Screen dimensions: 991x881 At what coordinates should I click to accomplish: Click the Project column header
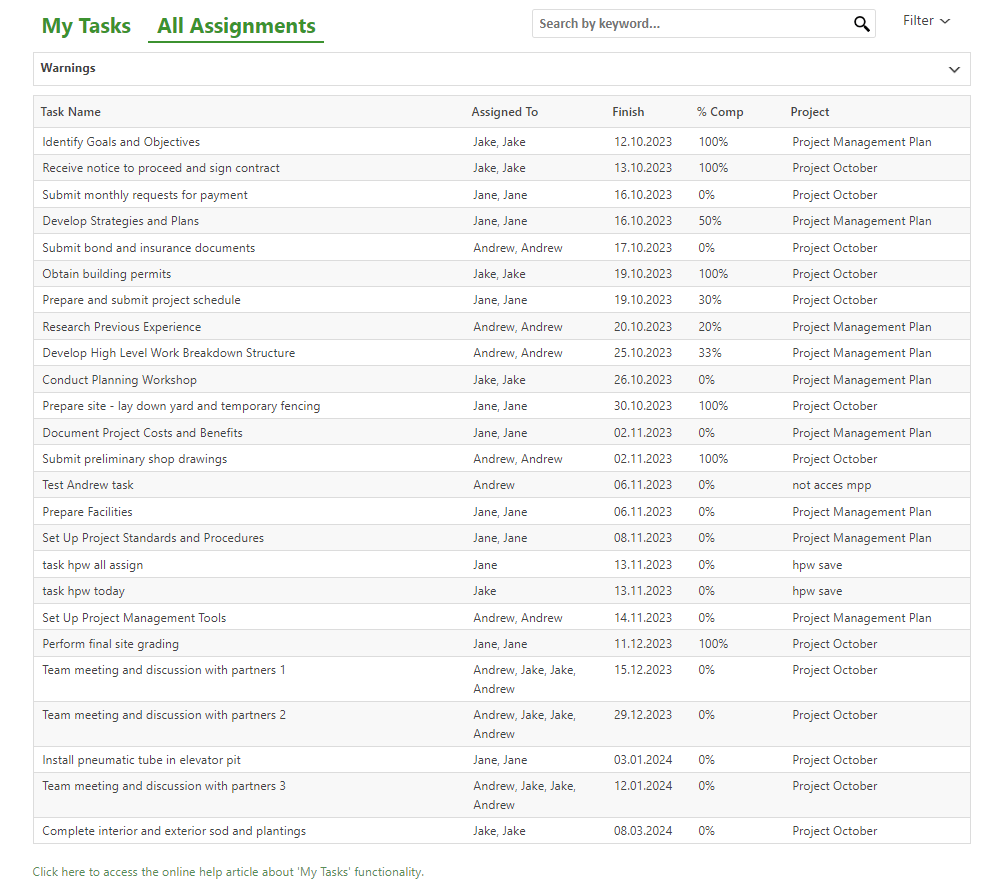point(810,112)
